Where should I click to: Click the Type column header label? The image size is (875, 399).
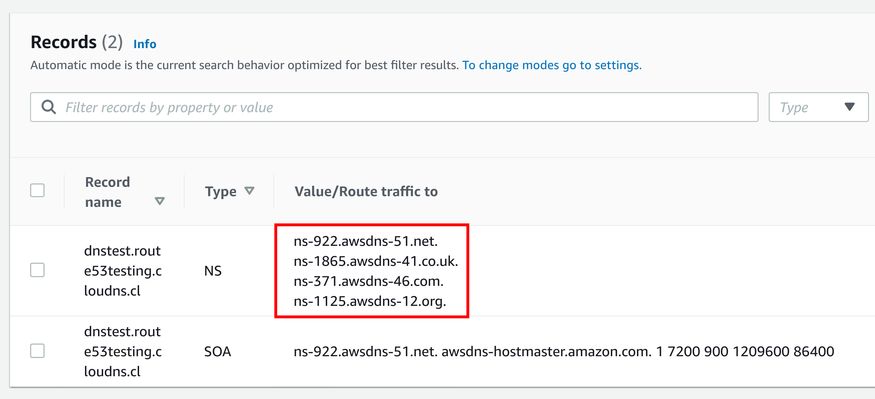coord(220,191)
